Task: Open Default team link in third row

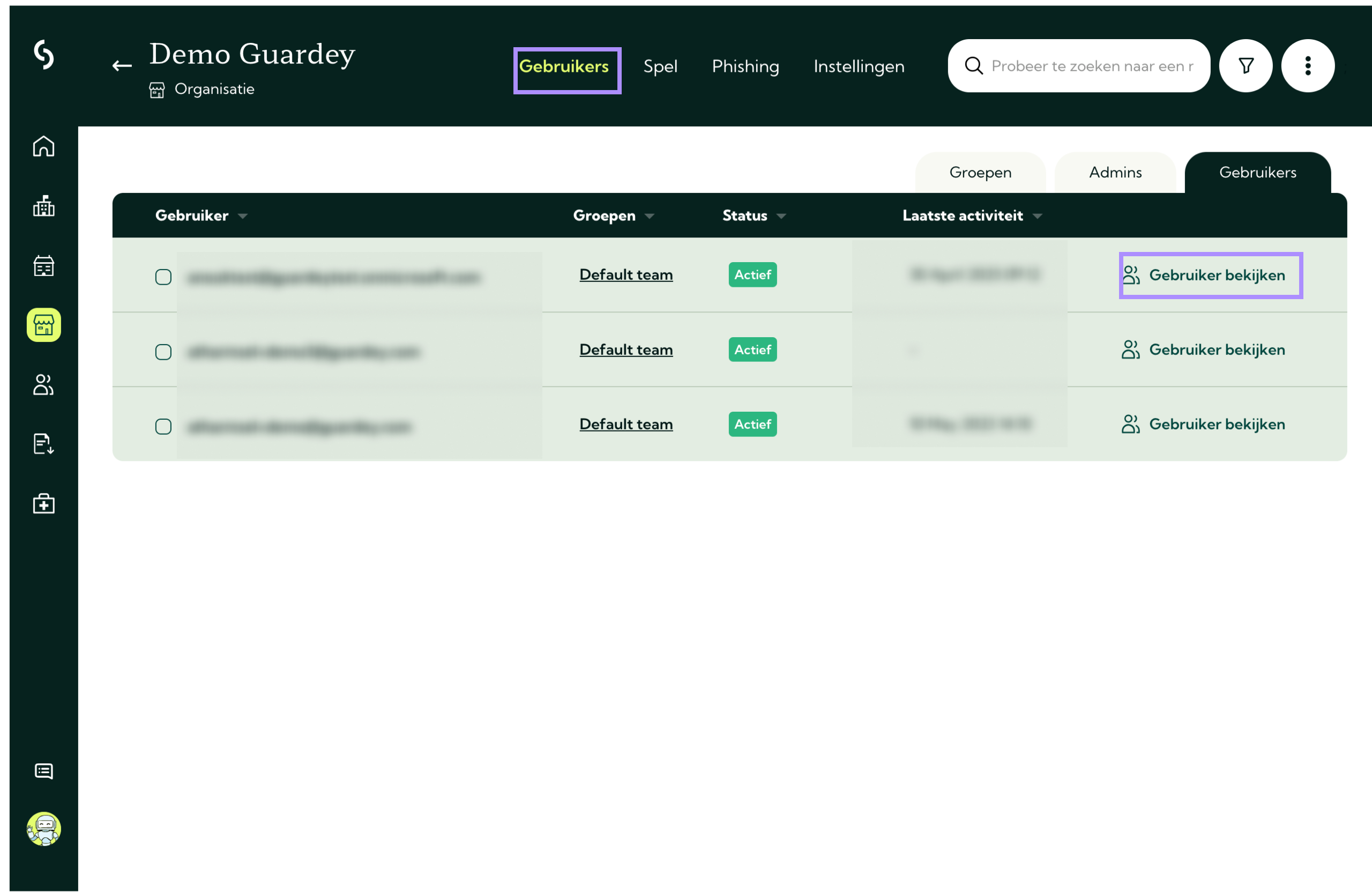Action: (625, 425)
